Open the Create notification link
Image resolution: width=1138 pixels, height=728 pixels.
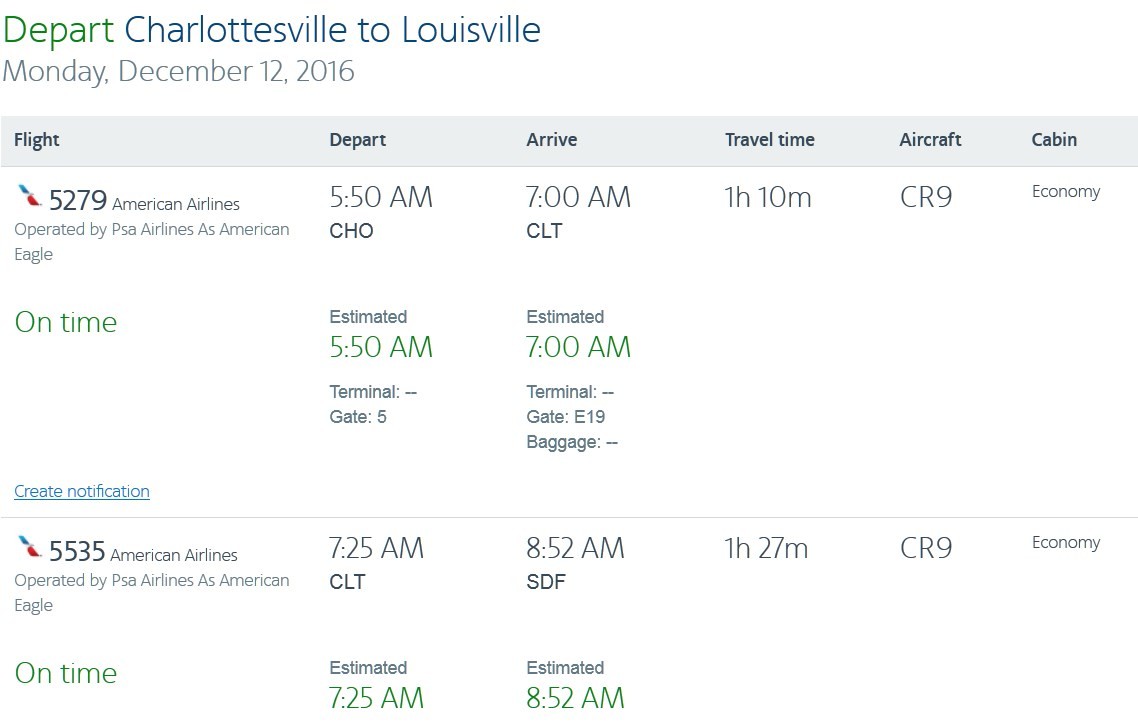coord(82,491)
